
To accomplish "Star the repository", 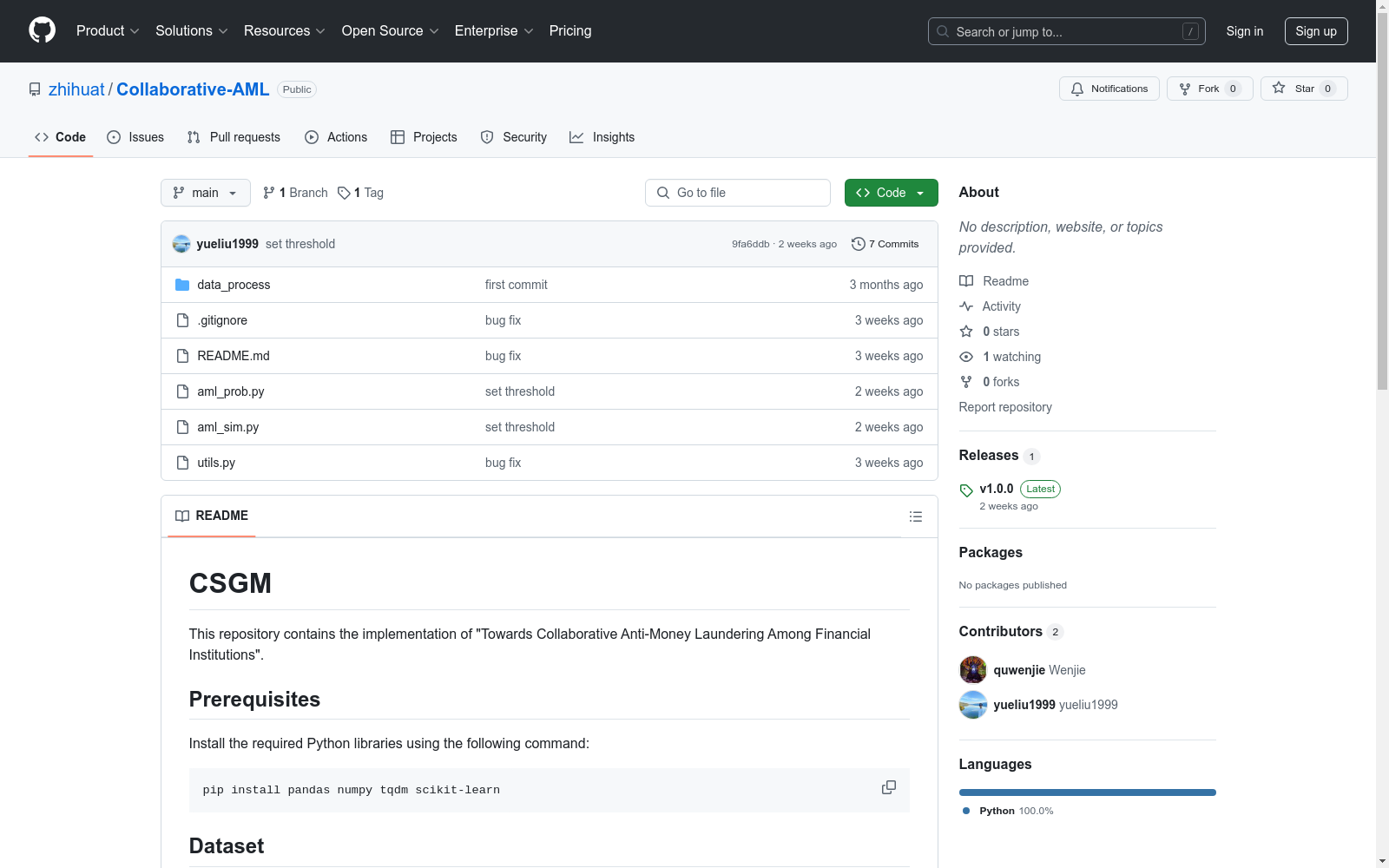I will (1304, 89).
